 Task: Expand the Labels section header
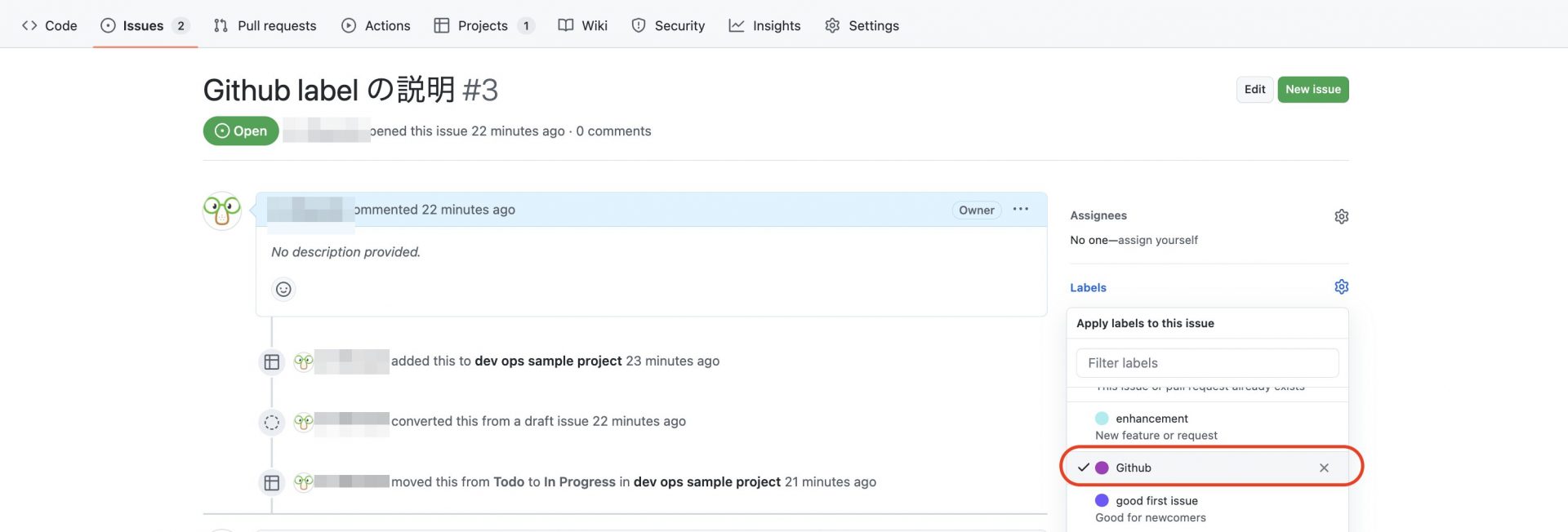tap(1089, 288)
